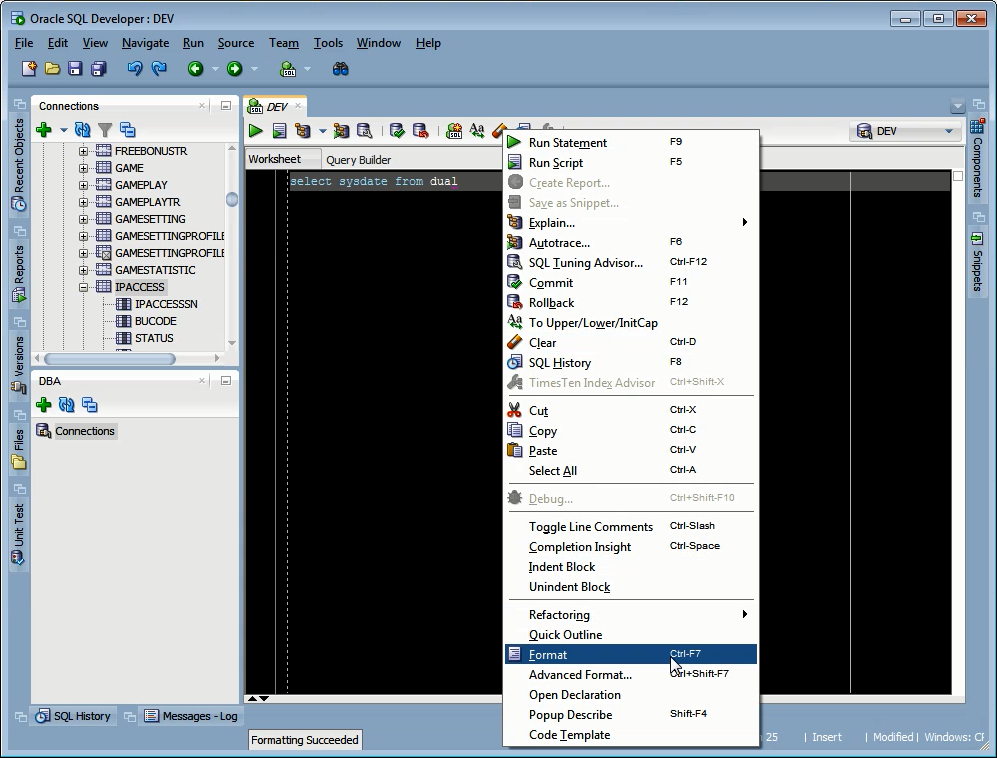Screen dimensions: 997x758
Task: Choose Format from the context menu
Action: pos(631,654)
